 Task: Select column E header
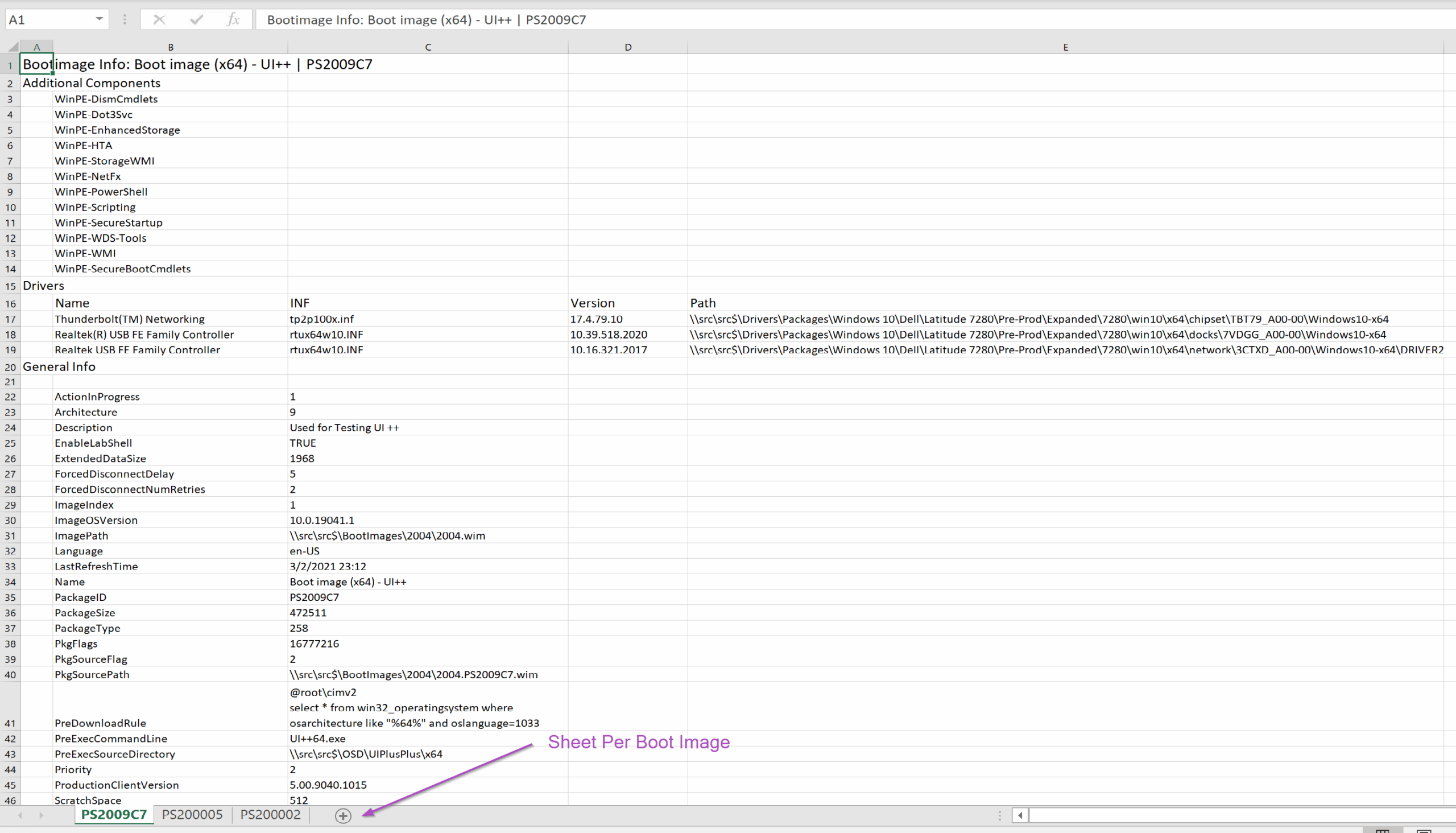[x=1065, y=47]
